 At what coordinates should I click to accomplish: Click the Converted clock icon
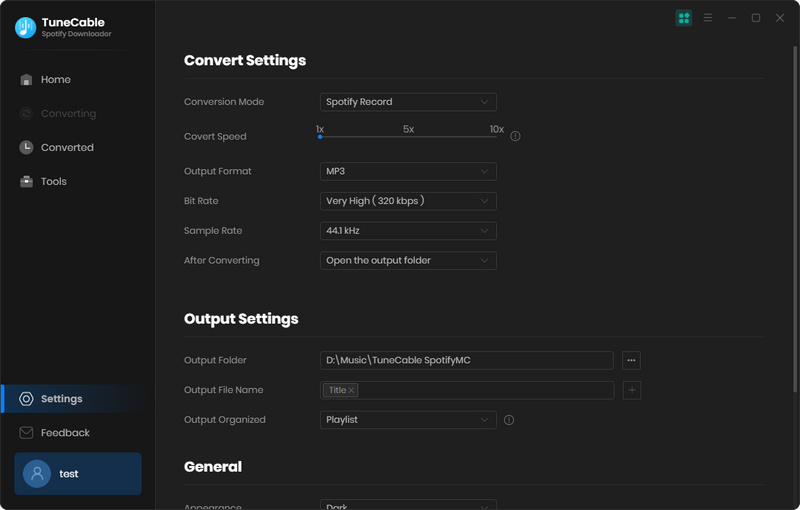coord(26,147)
